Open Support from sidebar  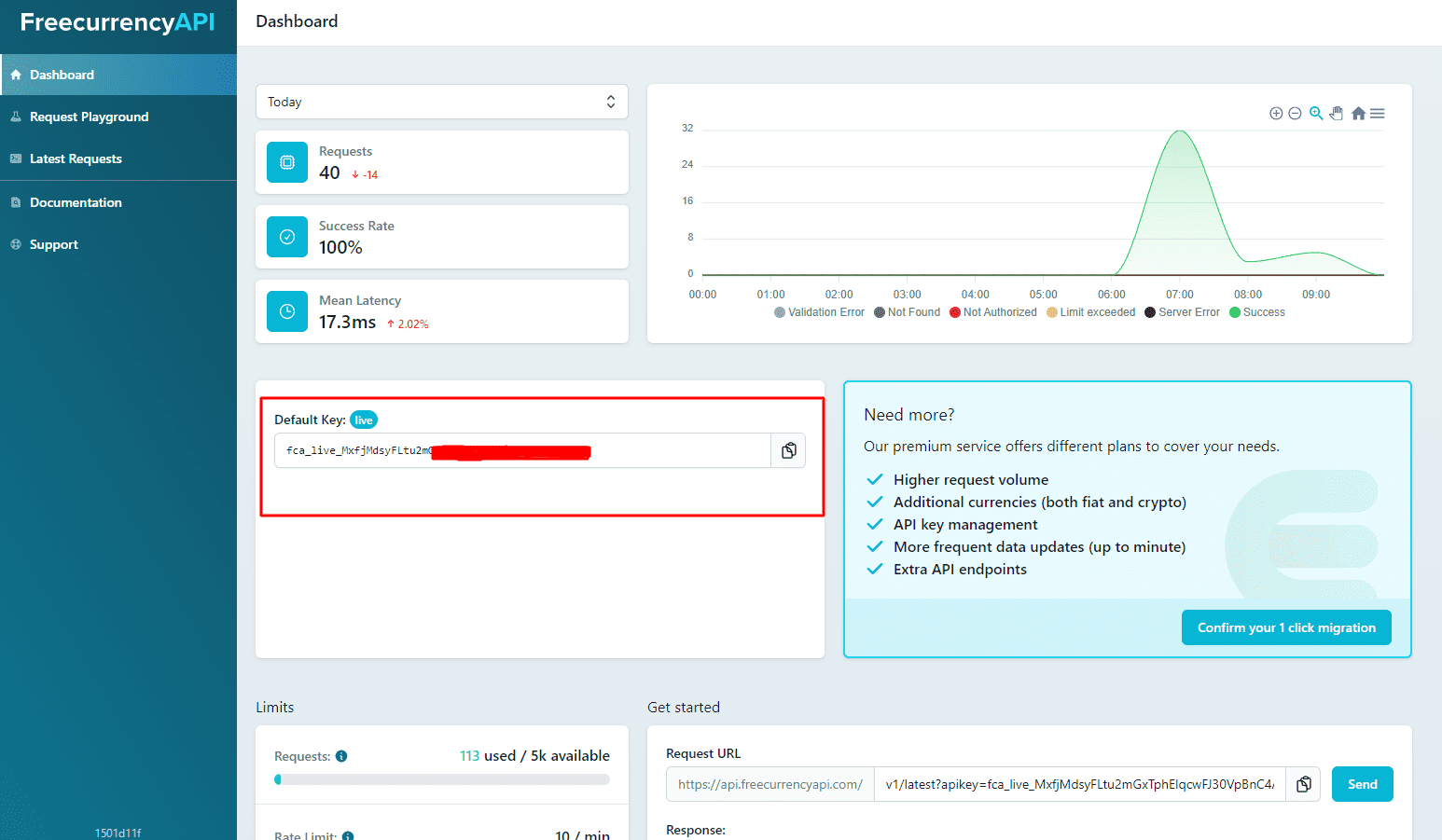tap(118, 244)
